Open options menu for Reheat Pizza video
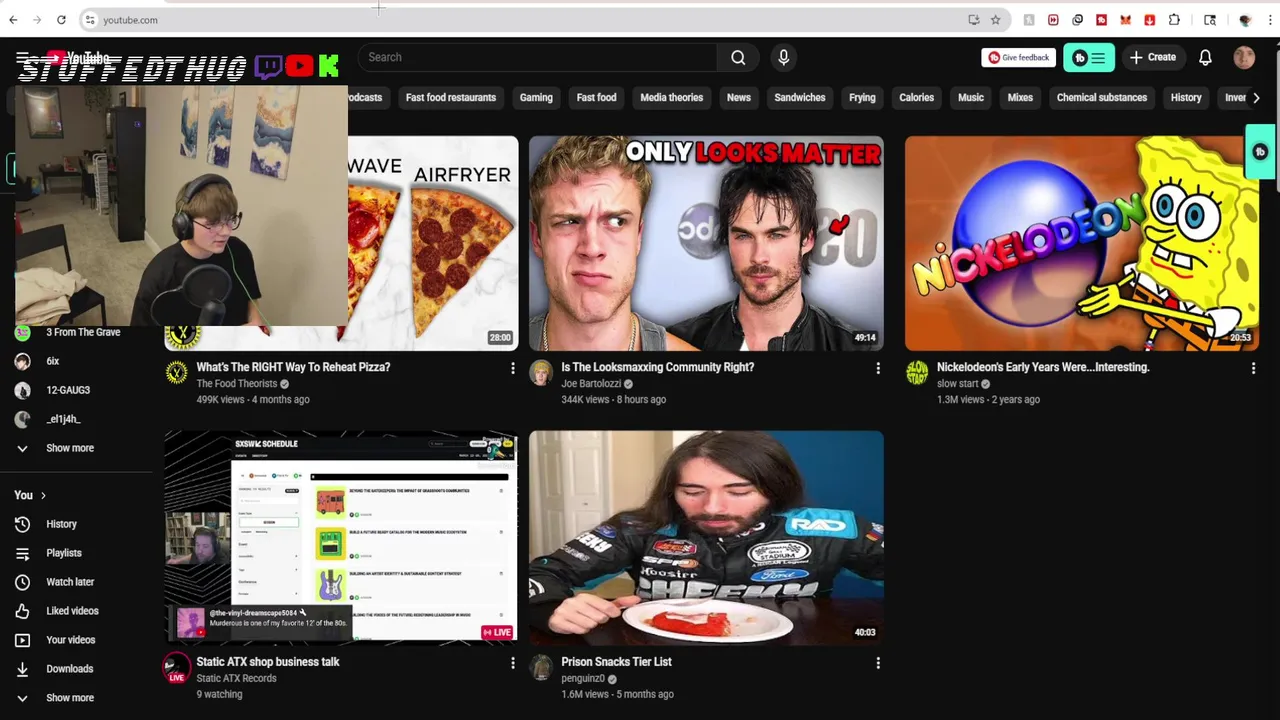 coord(513,368)
